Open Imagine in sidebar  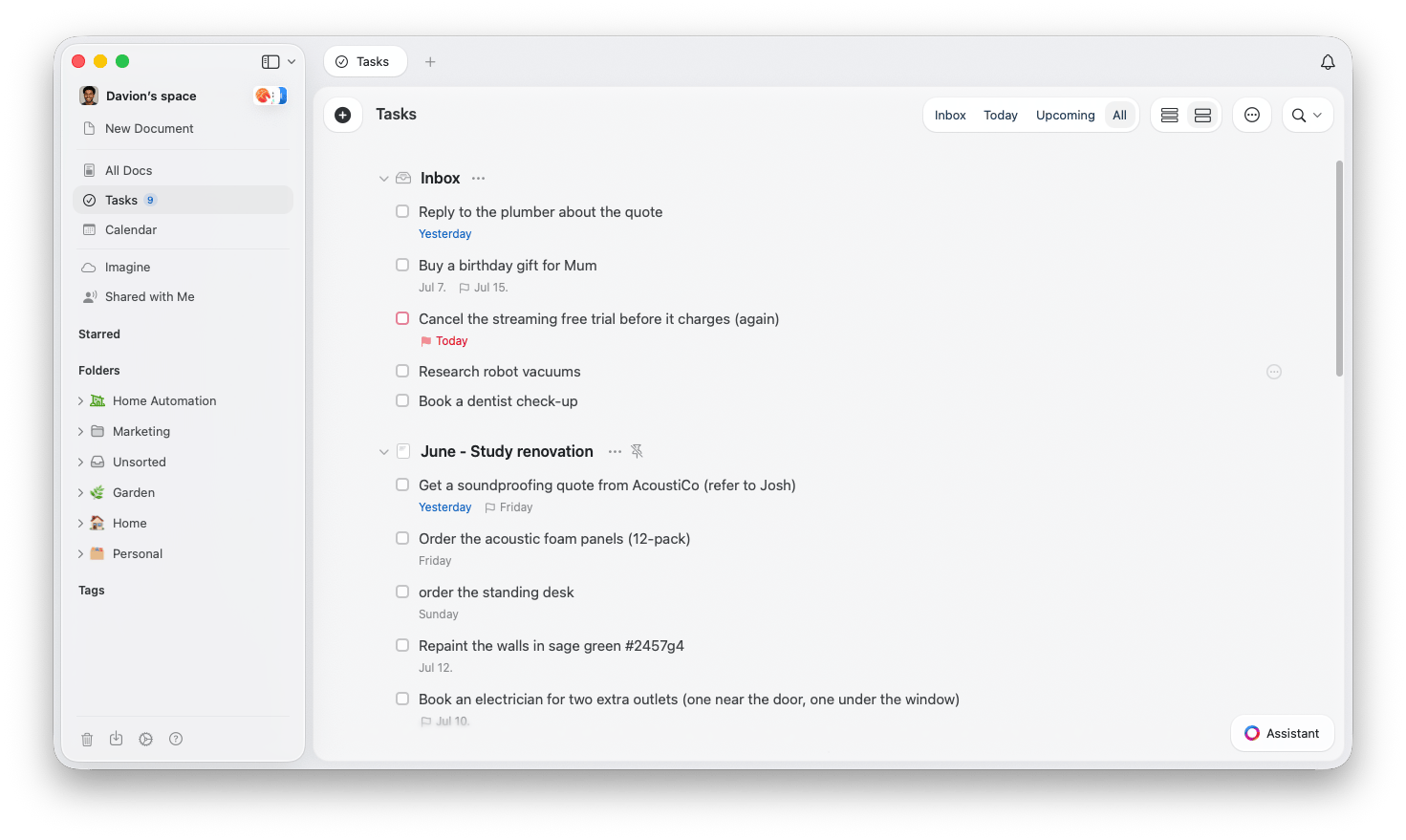183,267
